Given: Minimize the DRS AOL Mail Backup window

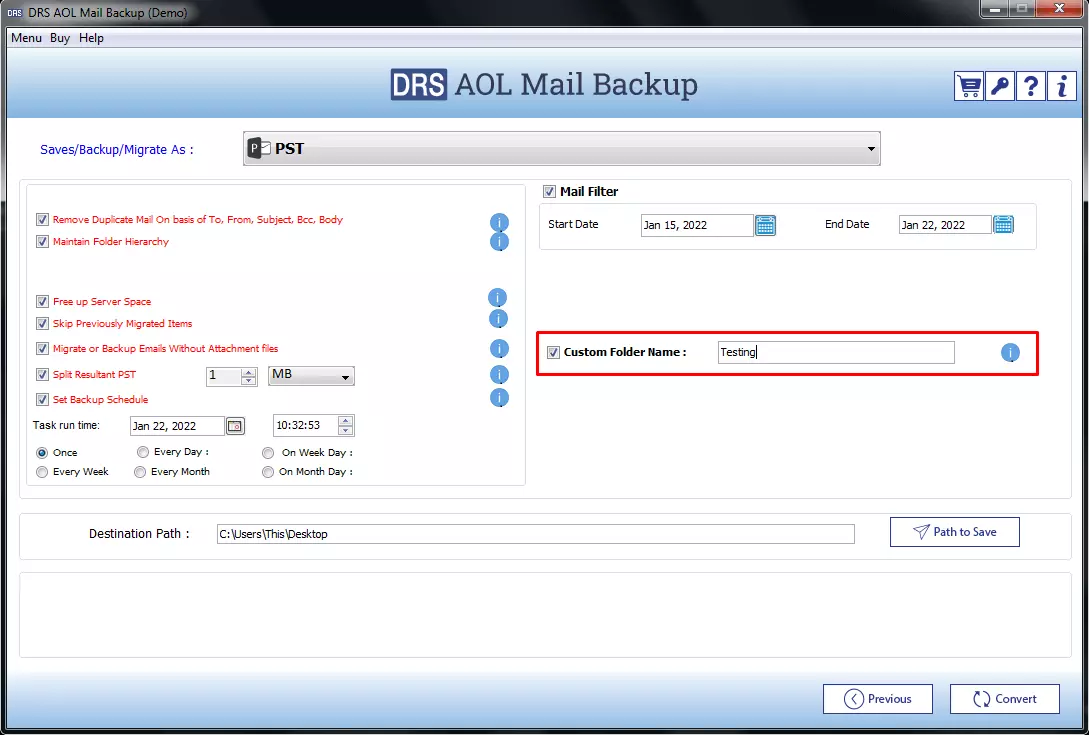Looking at the screenshot, I should pyautogui.click(x=997, y=10).
